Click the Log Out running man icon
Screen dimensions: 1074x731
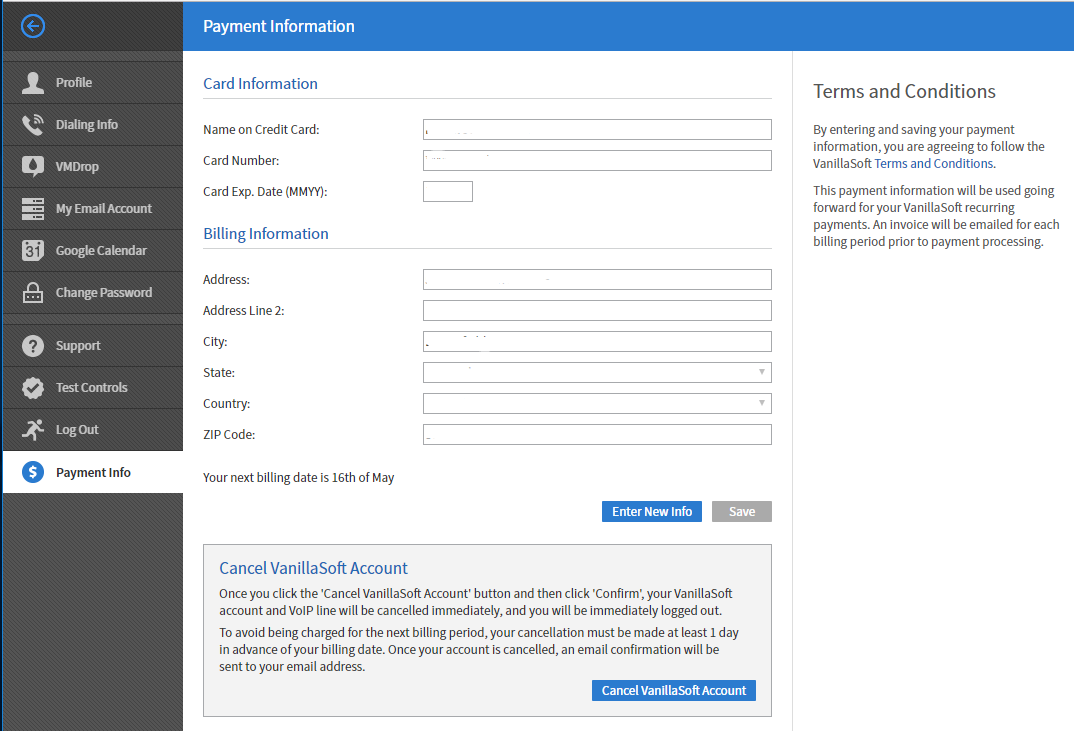[x=32, y=430]
